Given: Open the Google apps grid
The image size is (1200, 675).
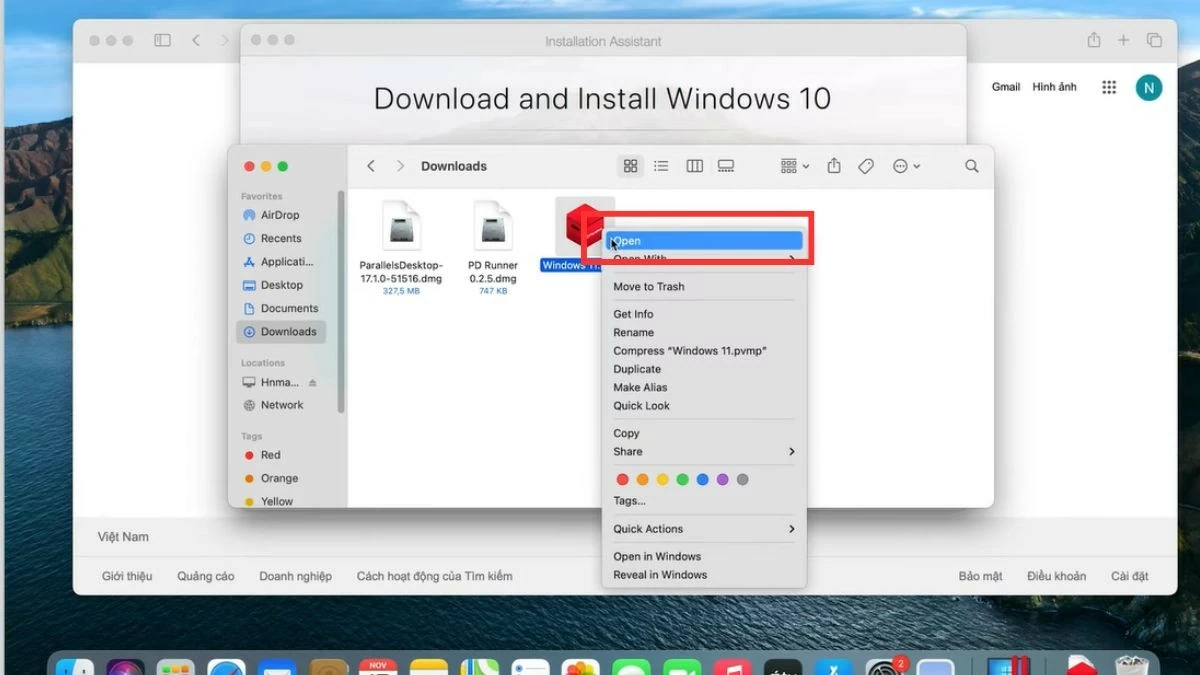Looking at the screenshot, I should pyautogui.click(x=1108, y=87).
